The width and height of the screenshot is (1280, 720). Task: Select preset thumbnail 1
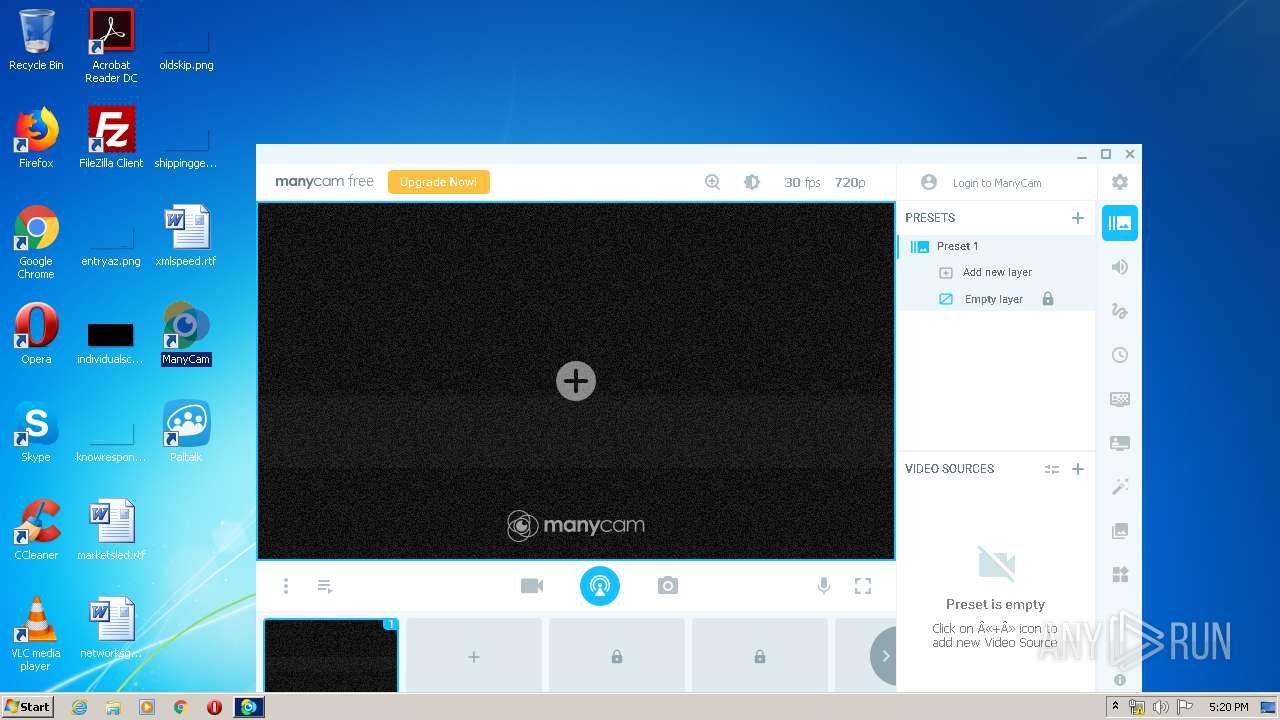tap(331, 655)
